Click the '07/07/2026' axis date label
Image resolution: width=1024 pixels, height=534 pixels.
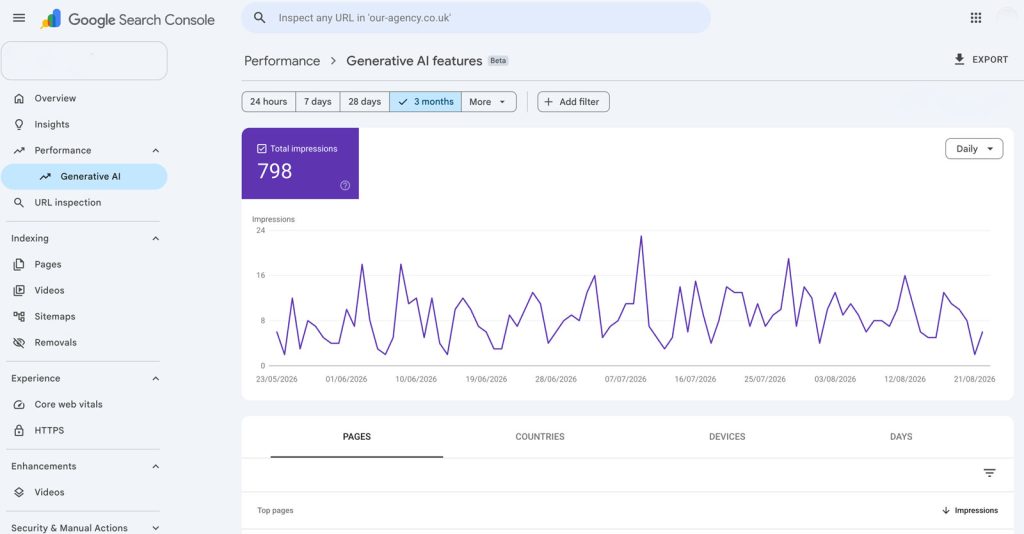pyautogui.click(x=626, y=379)
